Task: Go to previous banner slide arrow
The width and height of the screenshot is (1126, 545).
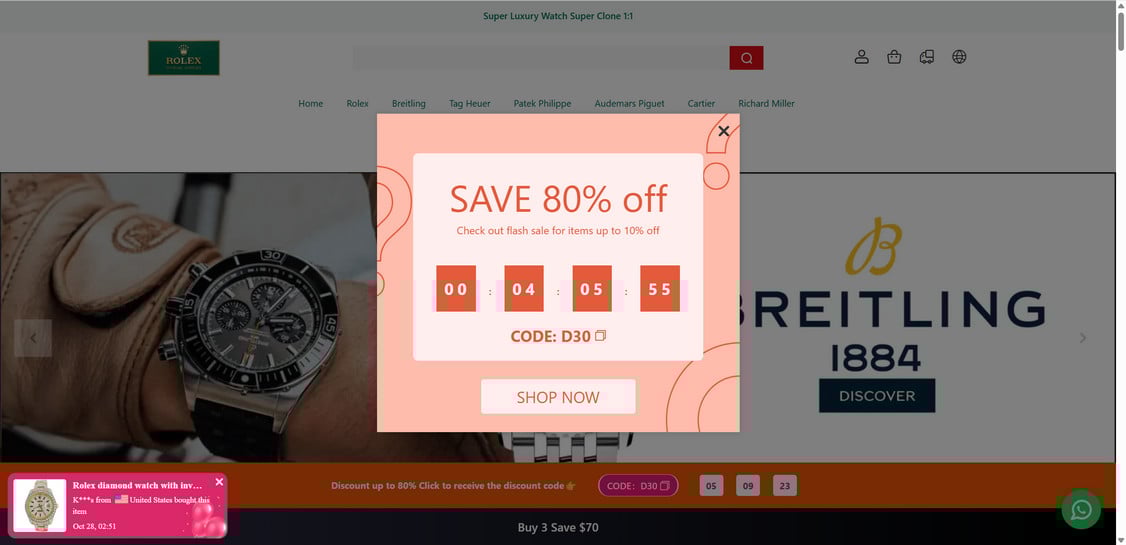Action: [x=33, y=338]
